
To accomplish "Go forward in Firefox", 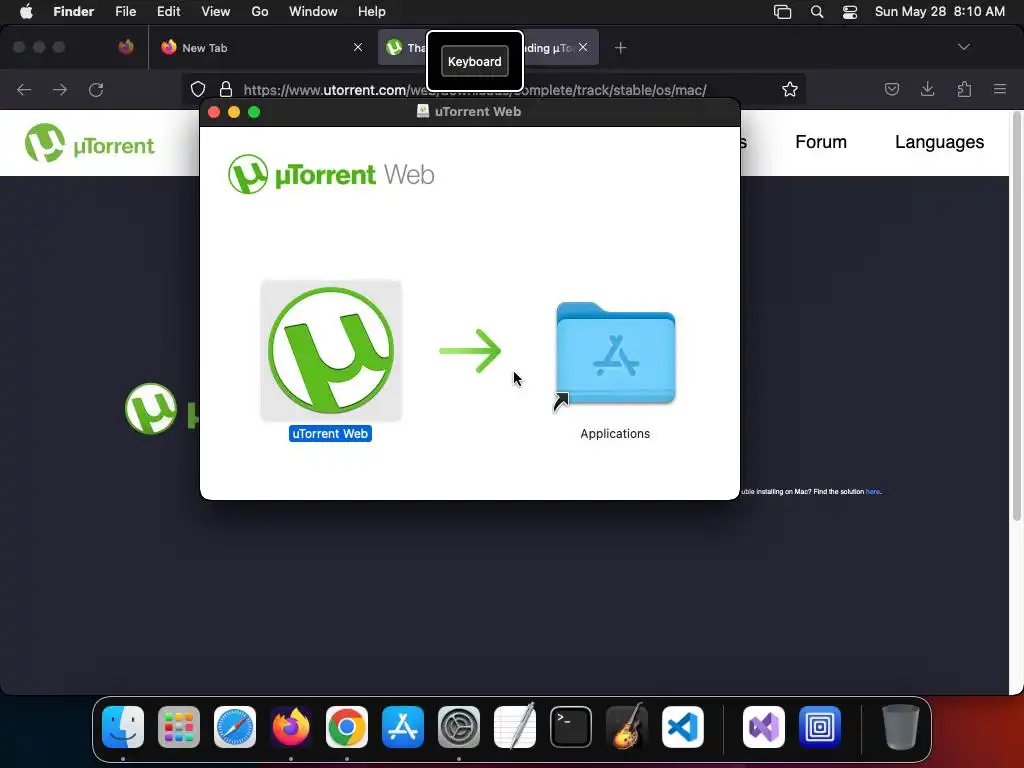I will pyautogui.click(x=60, y=89).
